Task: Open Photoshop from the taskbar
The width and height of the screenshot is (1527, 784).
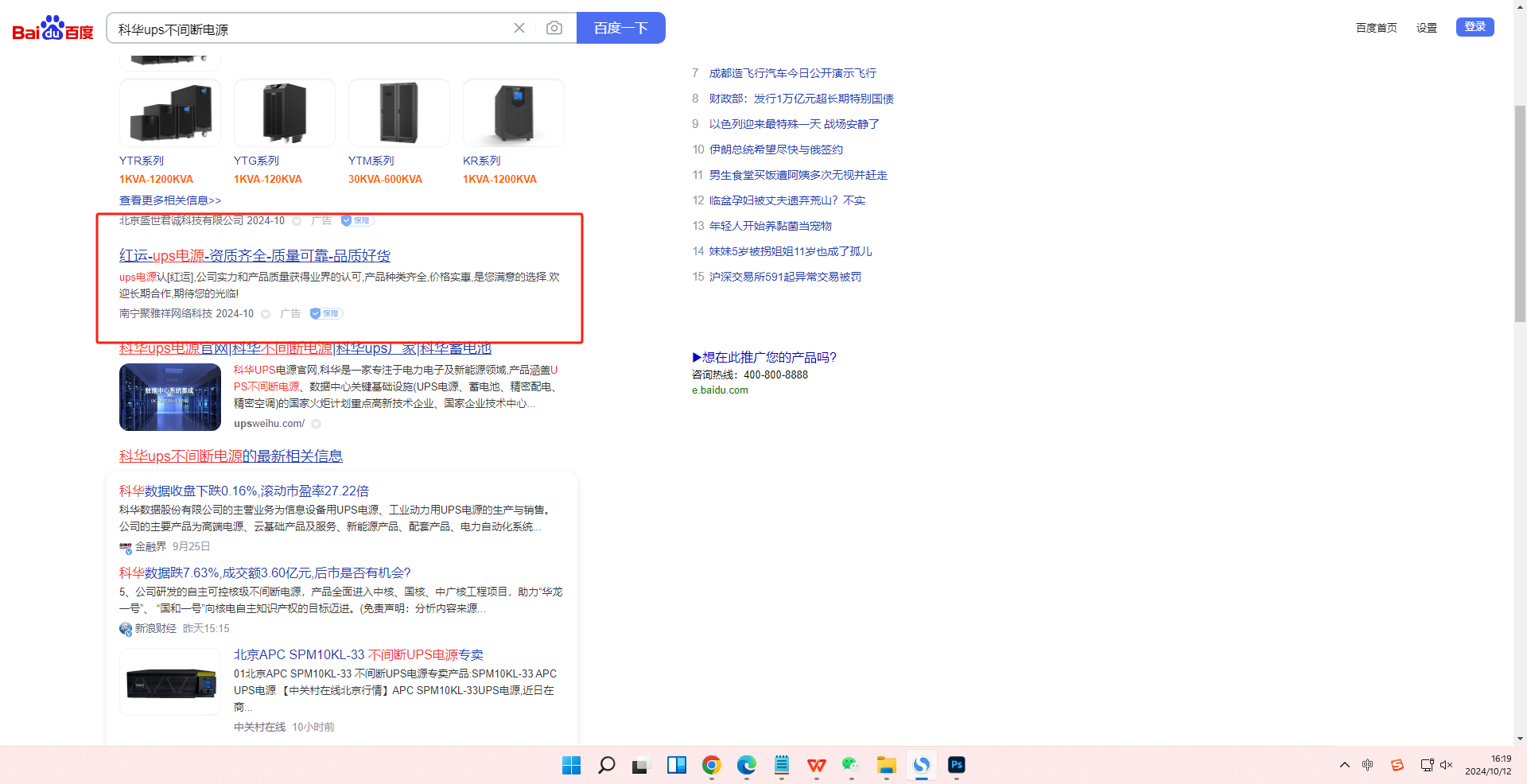Action: pos(956,765)
